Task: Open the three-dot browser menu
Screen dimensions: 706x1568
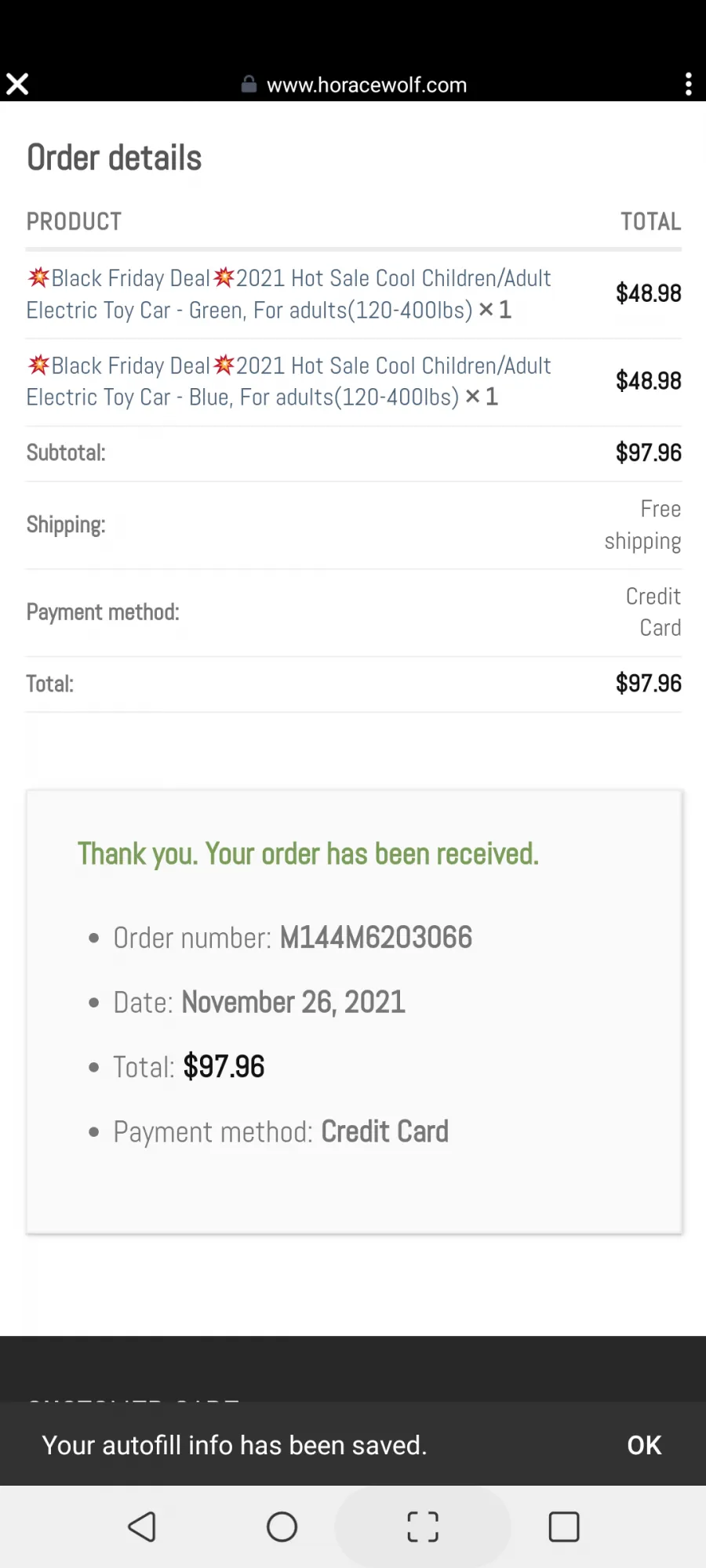Action: pos(688,84)
